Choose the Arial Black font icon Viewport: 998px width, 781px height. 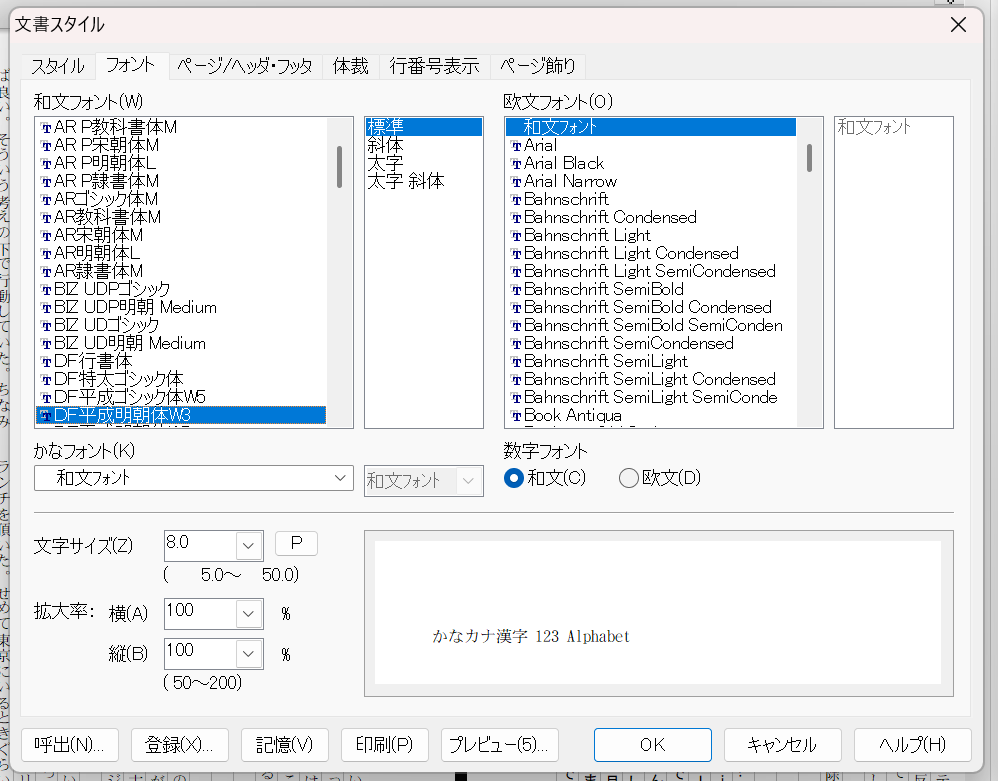[516, 163]
